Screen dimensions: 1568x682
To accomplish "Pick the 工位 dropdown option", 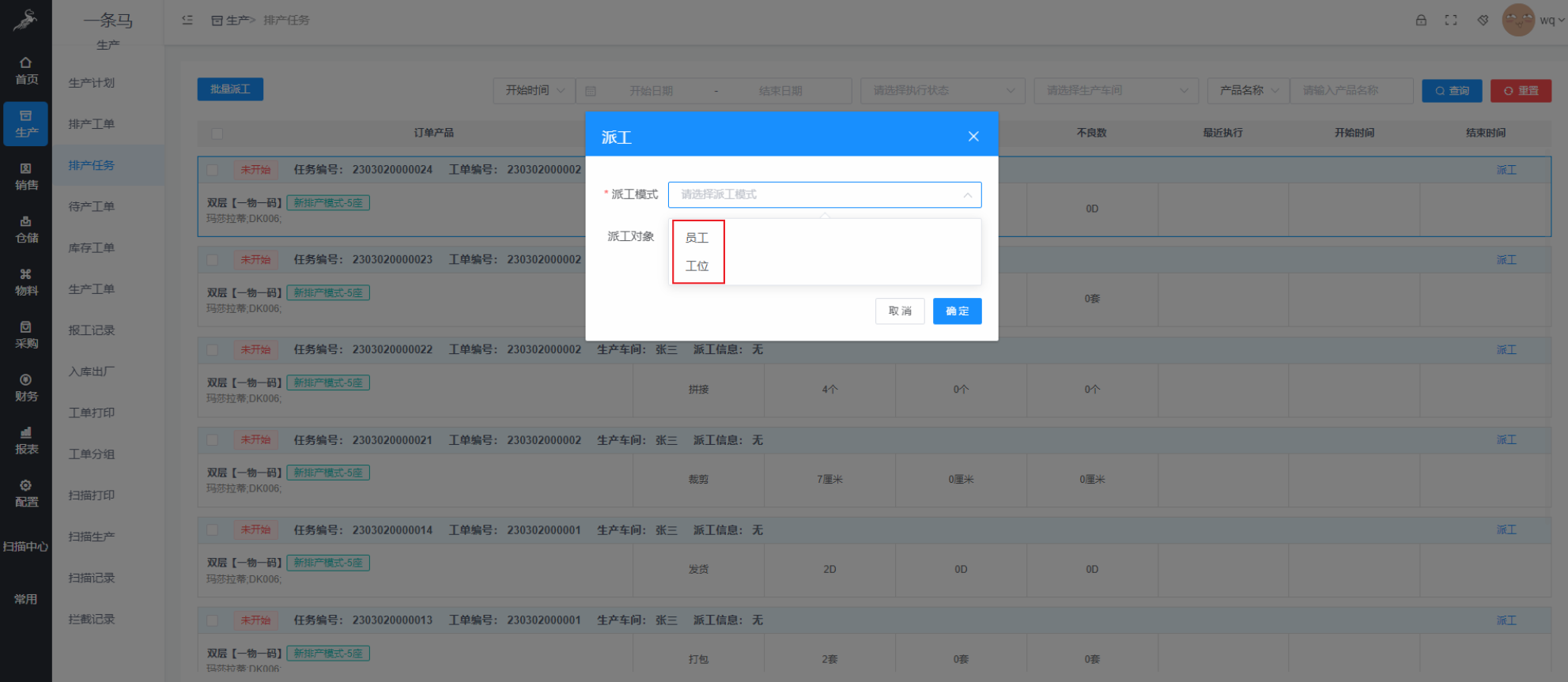I will point(697,266).
